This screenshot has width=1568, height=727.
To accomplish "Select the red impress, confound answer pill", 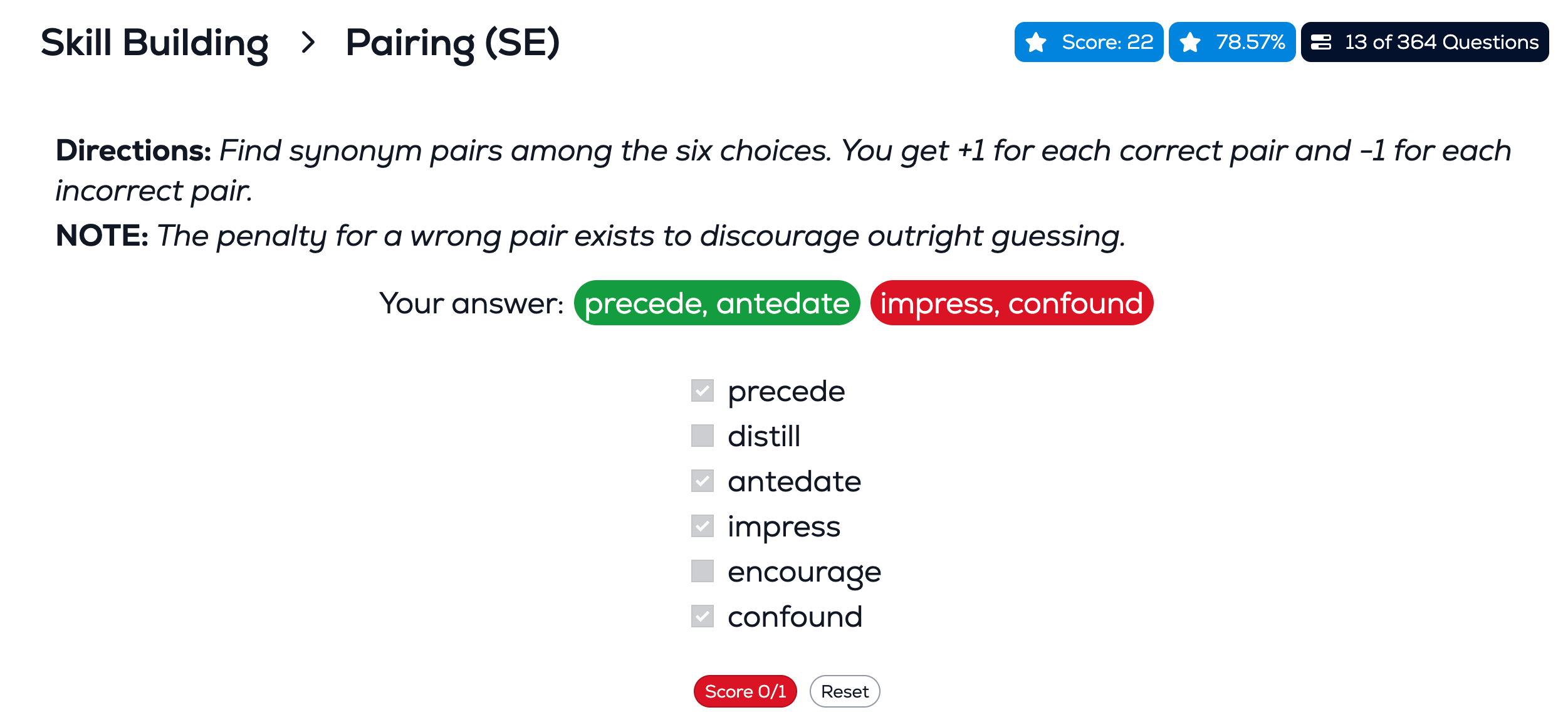I will pyautogui.click(x=1012, y=303).
